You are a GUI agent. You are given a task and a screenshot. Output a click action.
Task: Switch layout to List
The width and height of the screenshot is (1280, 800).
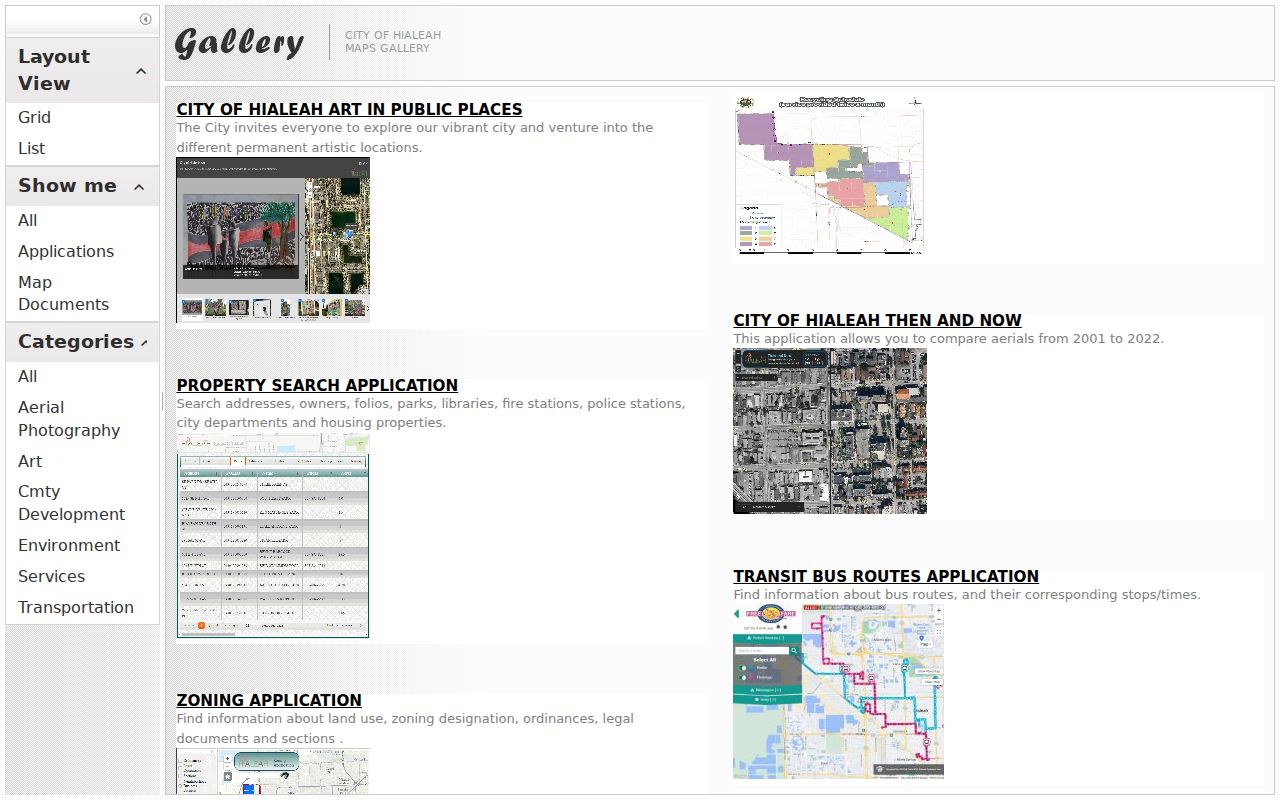(x=31, y=148)
